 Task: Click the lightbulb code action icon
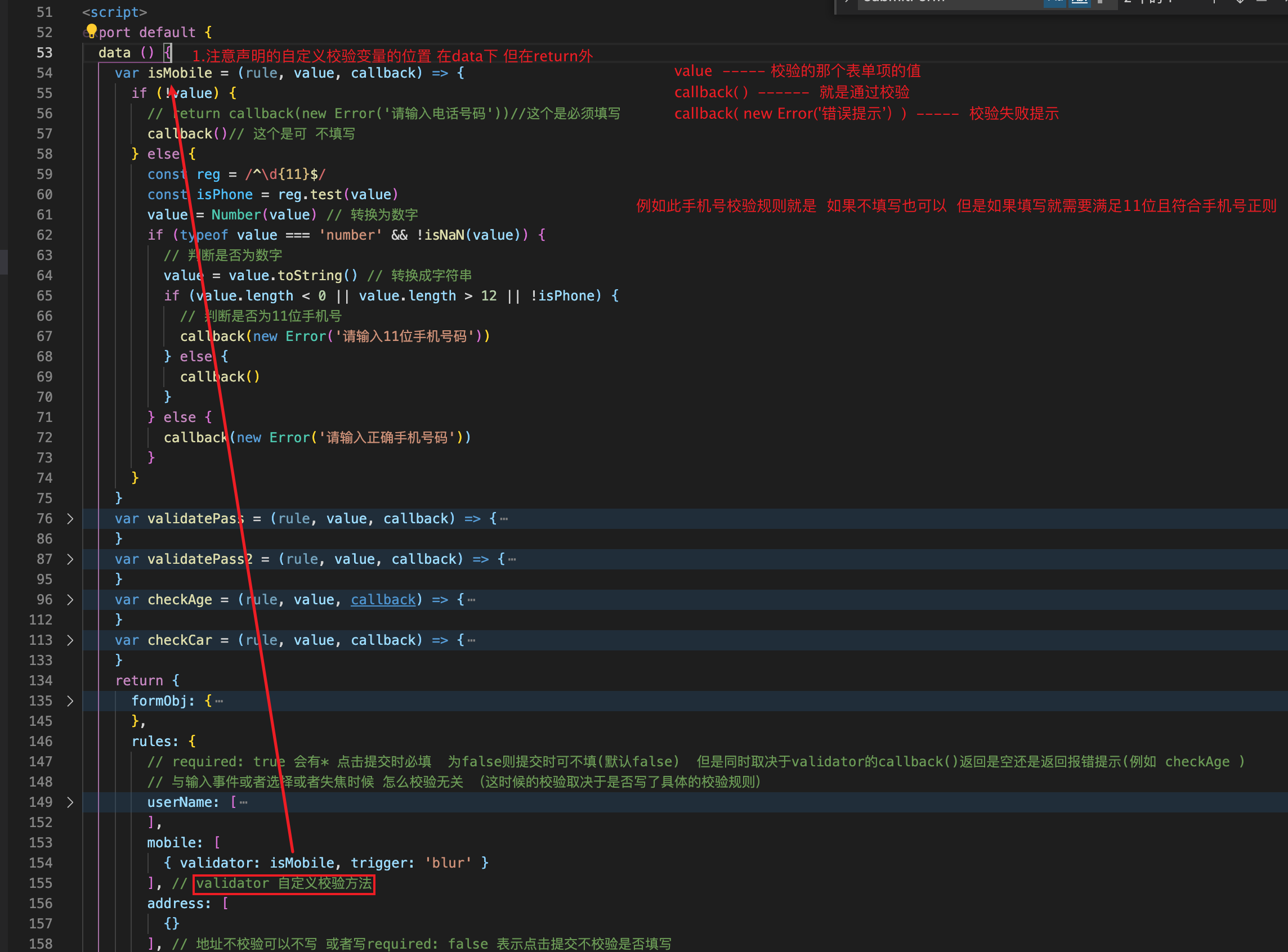pos(91,30)
